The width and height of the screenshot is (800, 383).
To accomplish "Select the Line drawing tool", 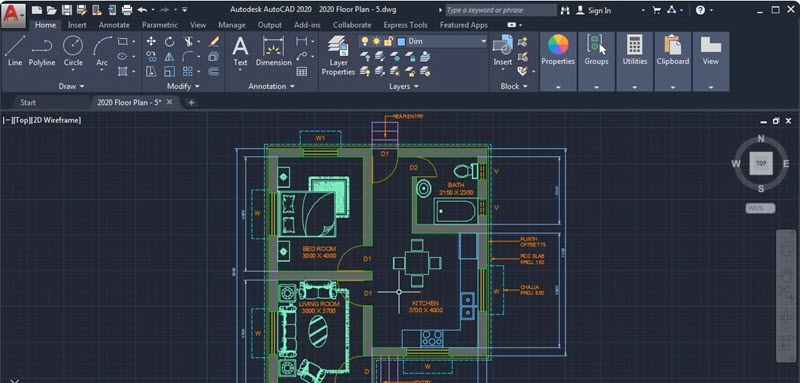I will (x=15, y=51).
